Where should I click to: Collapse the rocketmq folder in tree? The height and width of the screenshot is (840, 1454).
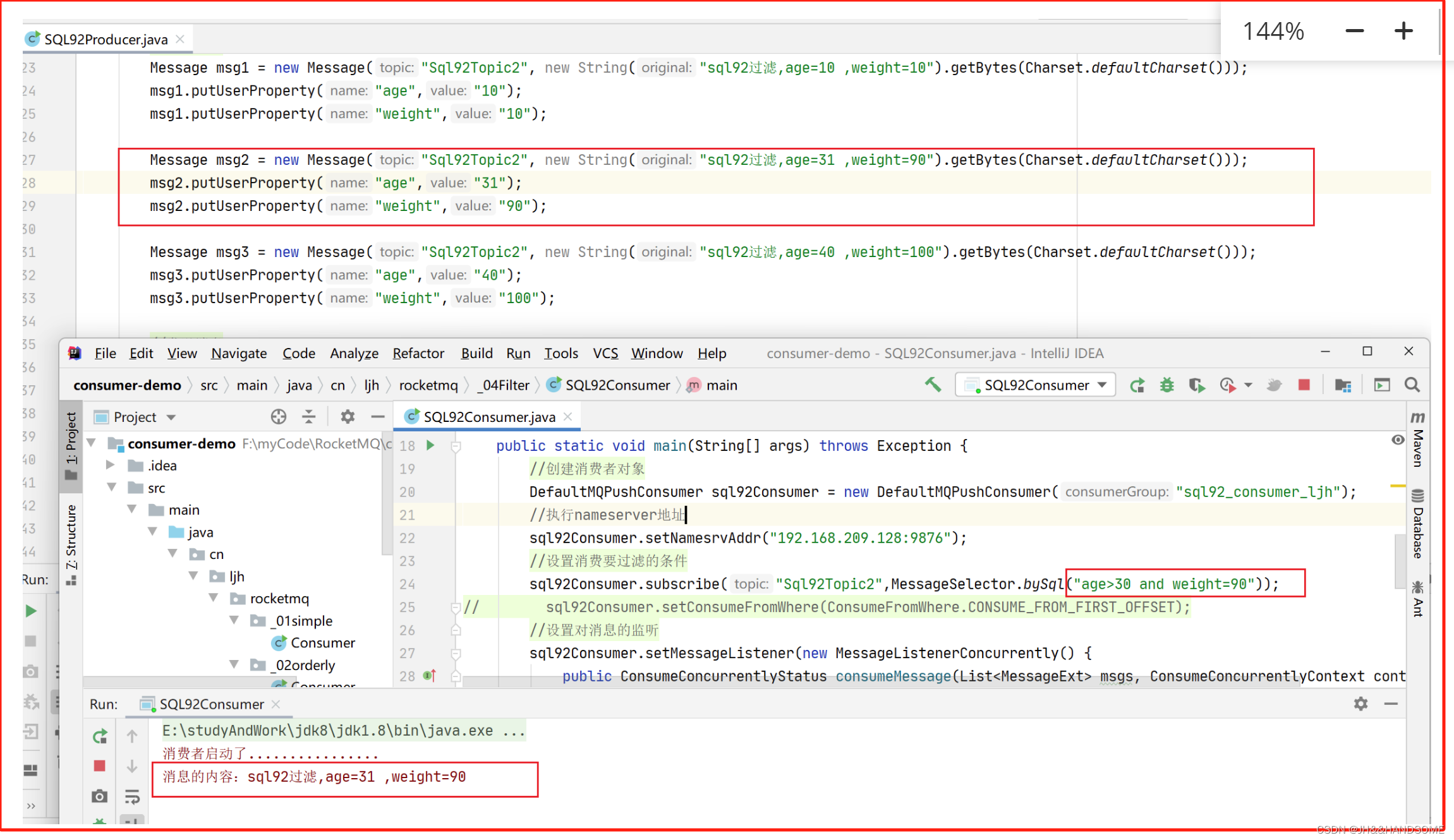pyautogui.click(x=214, y=597)
